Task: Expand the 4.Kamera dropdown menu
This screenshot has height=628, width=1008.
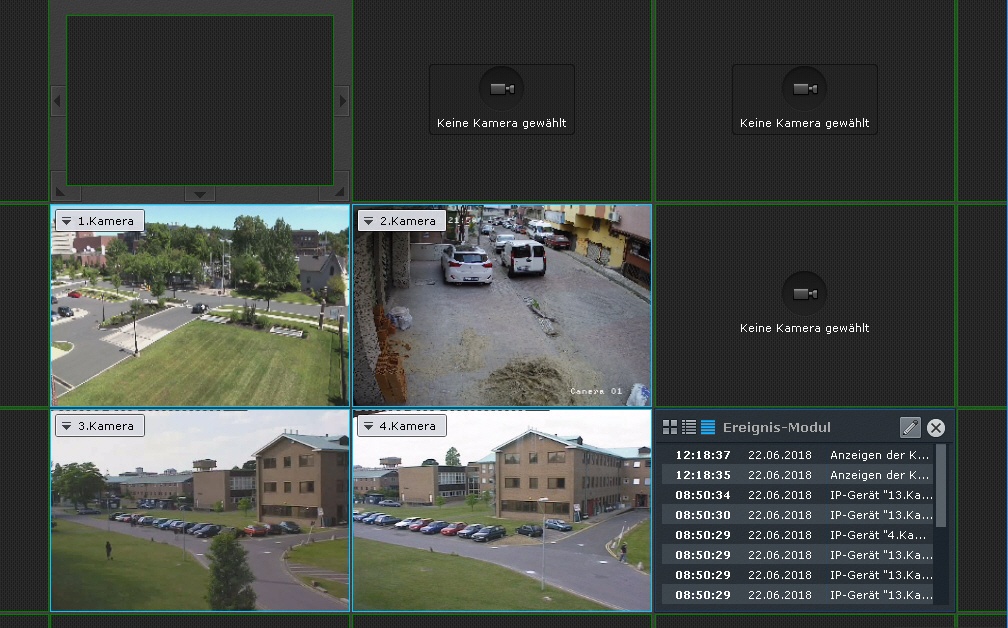Action: coord(369,426)
